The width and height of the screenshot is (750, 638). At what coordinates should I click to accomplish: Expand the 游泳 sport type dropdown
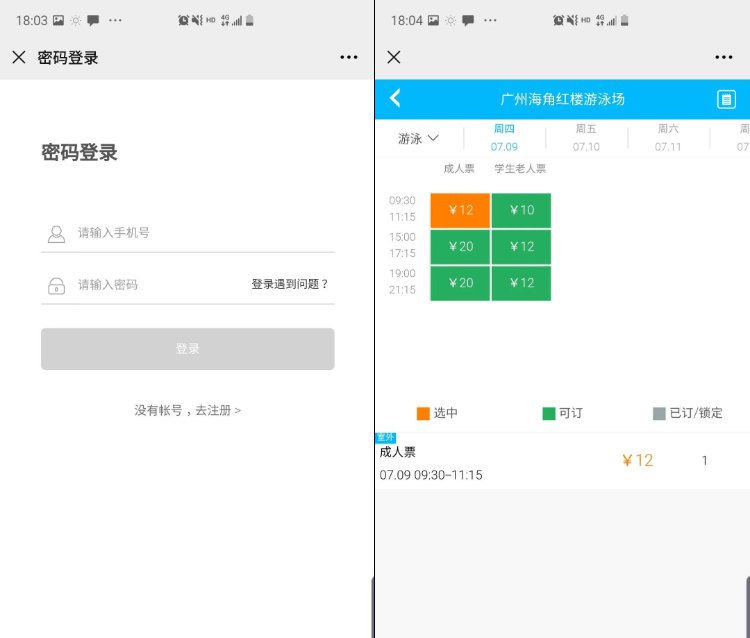[418, 139]
